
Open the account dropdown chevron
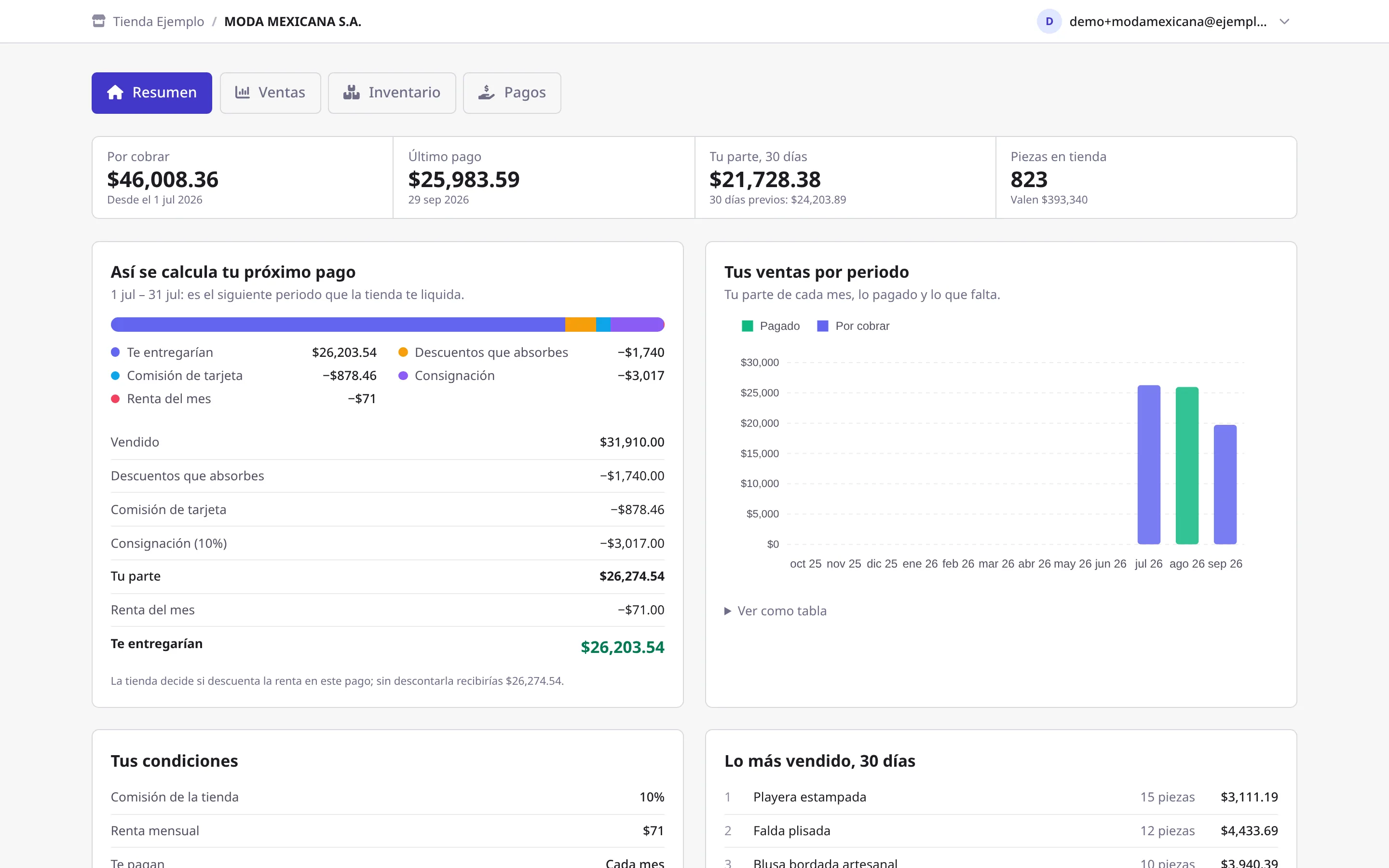[x=1284, y=21]
